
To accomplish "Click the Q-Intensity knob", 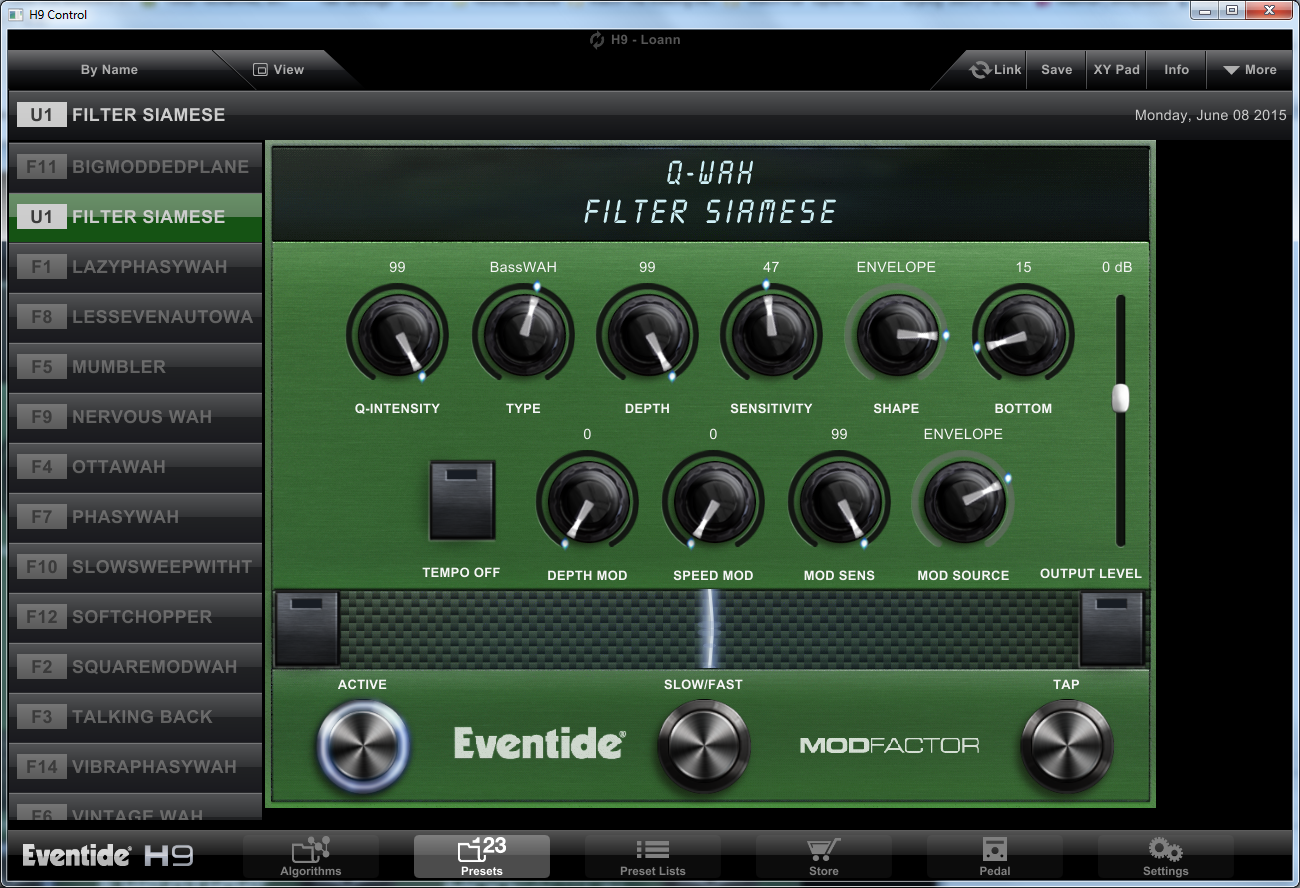I will point(397,334).
